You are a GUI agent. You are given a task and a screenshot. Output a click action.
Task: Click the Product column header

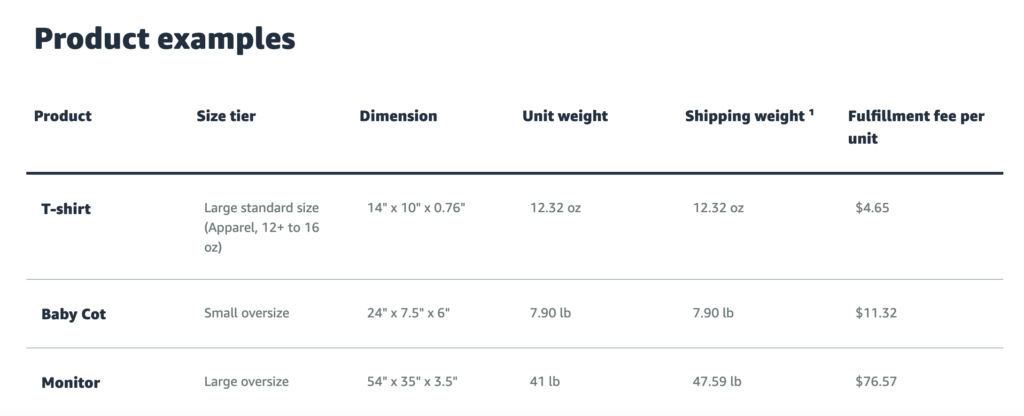[63, 116]
